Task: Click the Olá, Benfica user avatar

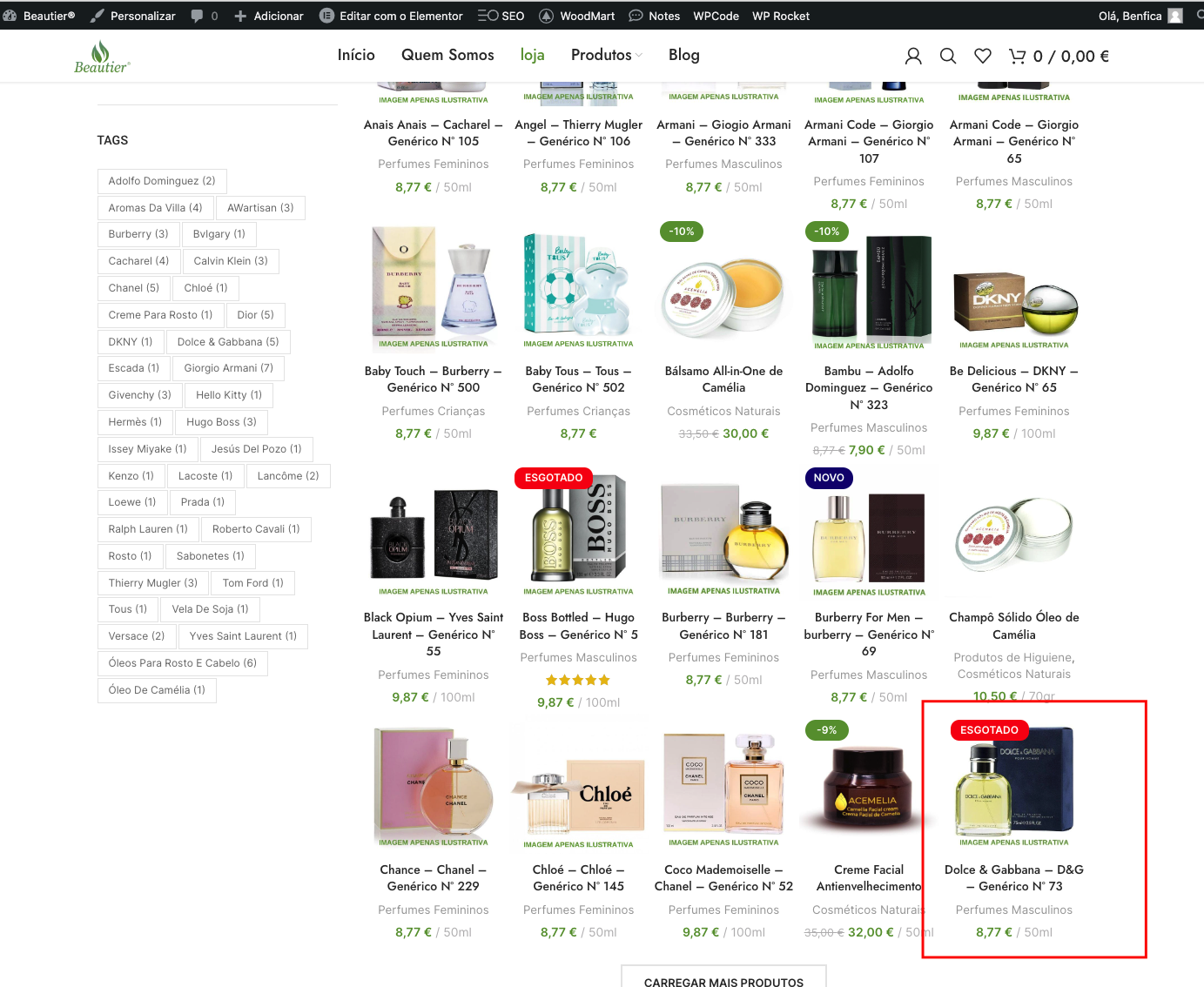Action: pos(1175,16)
